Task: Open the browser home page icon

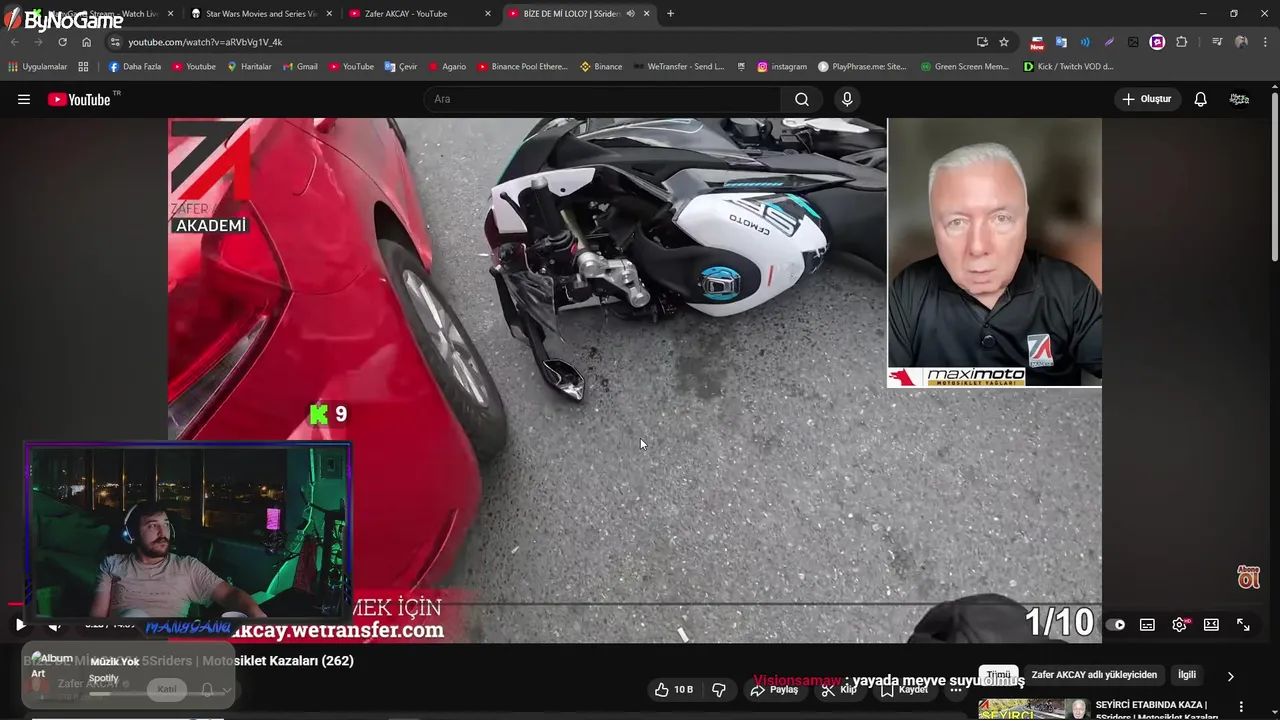Action: click(86, 42)
